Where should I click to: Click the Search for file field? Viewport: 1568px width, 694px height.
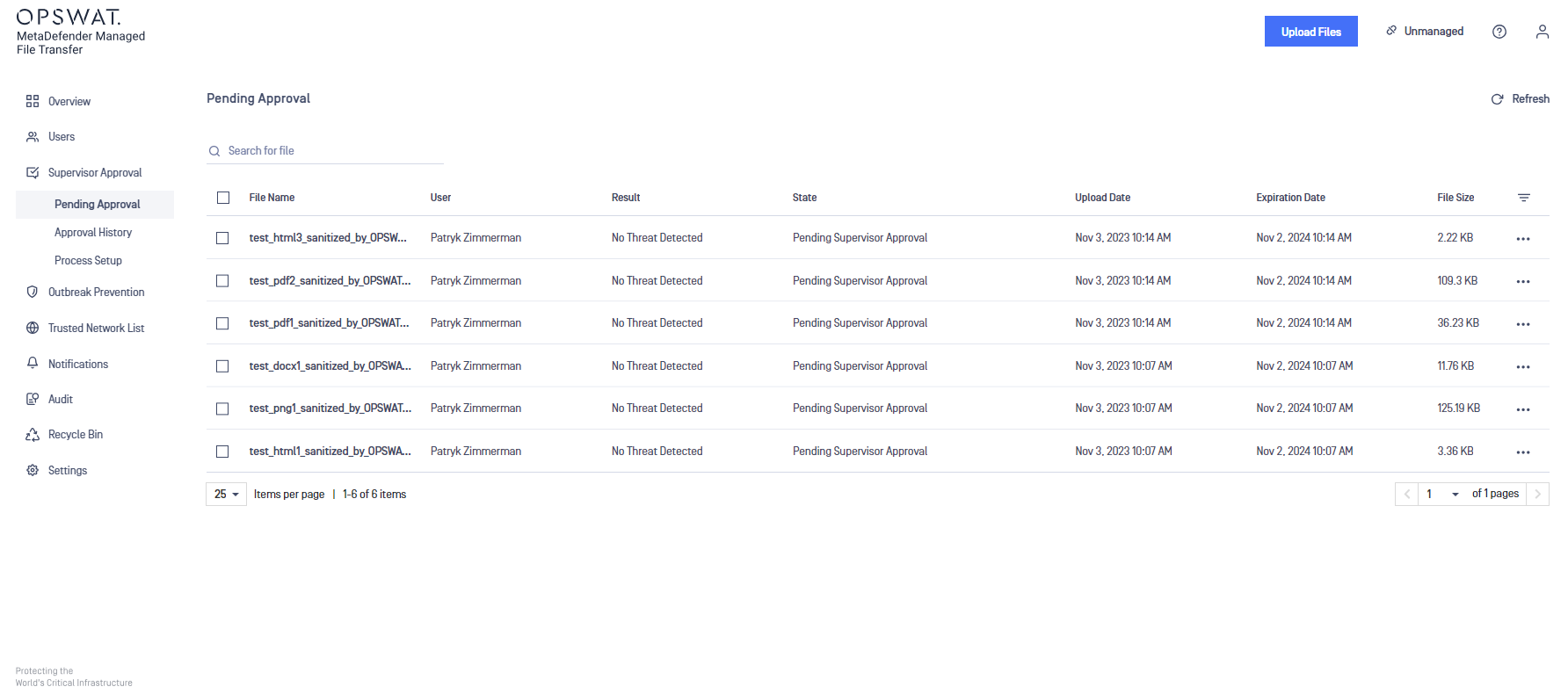tap(325, 151)
